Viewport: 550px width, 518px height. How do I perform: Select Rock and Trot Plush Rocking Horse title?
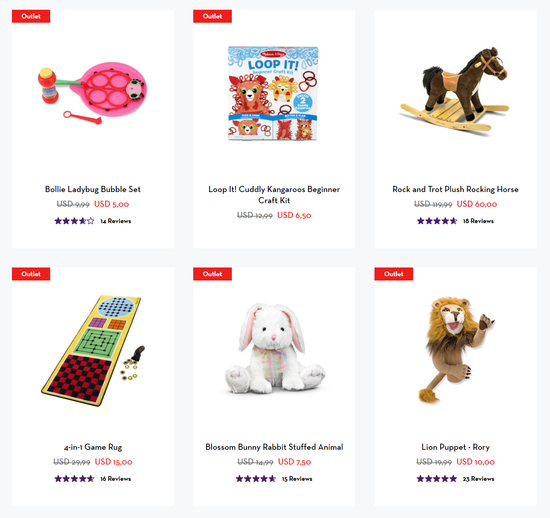coord(455,189)
